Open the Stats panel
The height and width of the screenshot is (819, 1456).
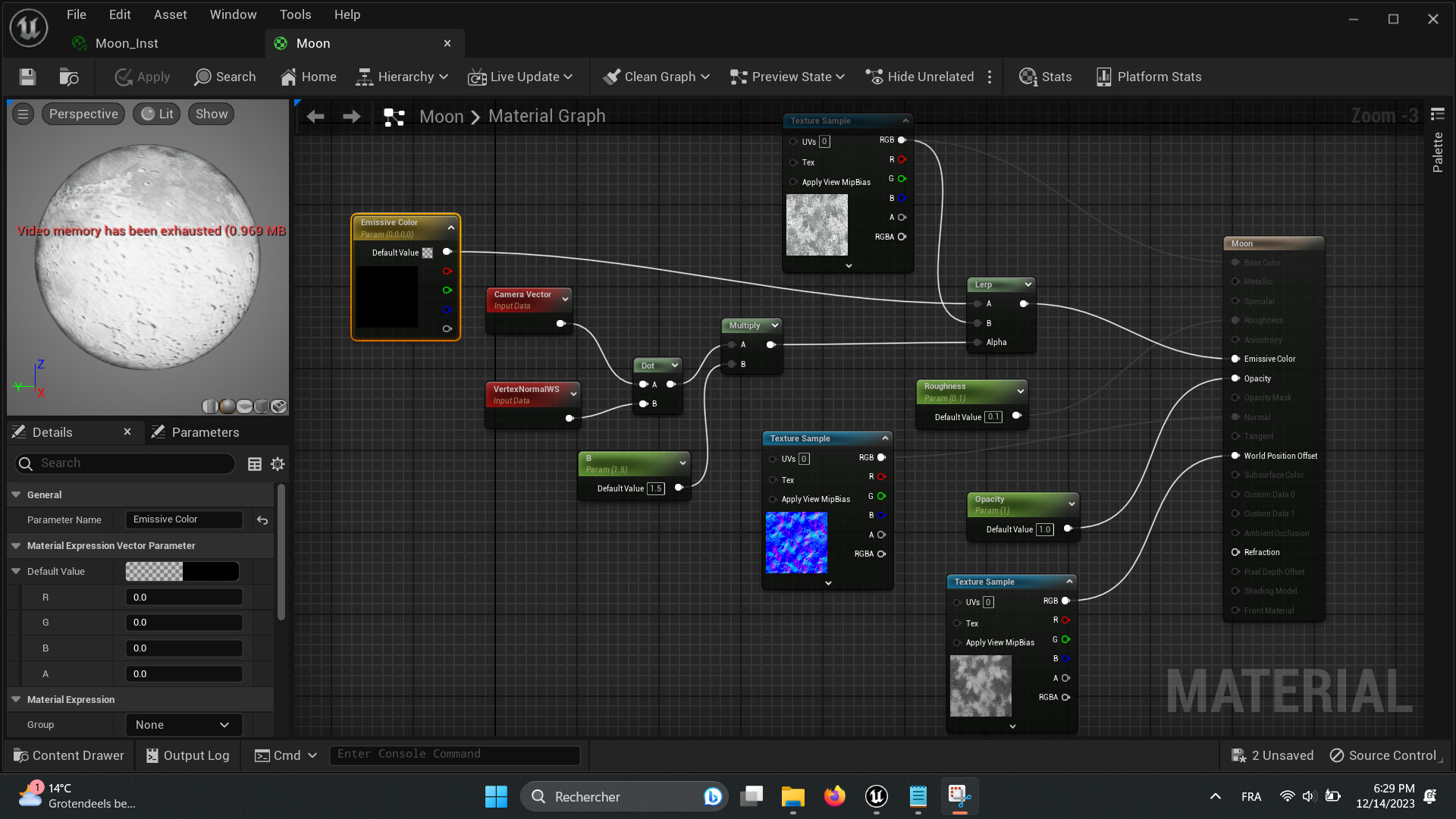tap(1045, 77)
